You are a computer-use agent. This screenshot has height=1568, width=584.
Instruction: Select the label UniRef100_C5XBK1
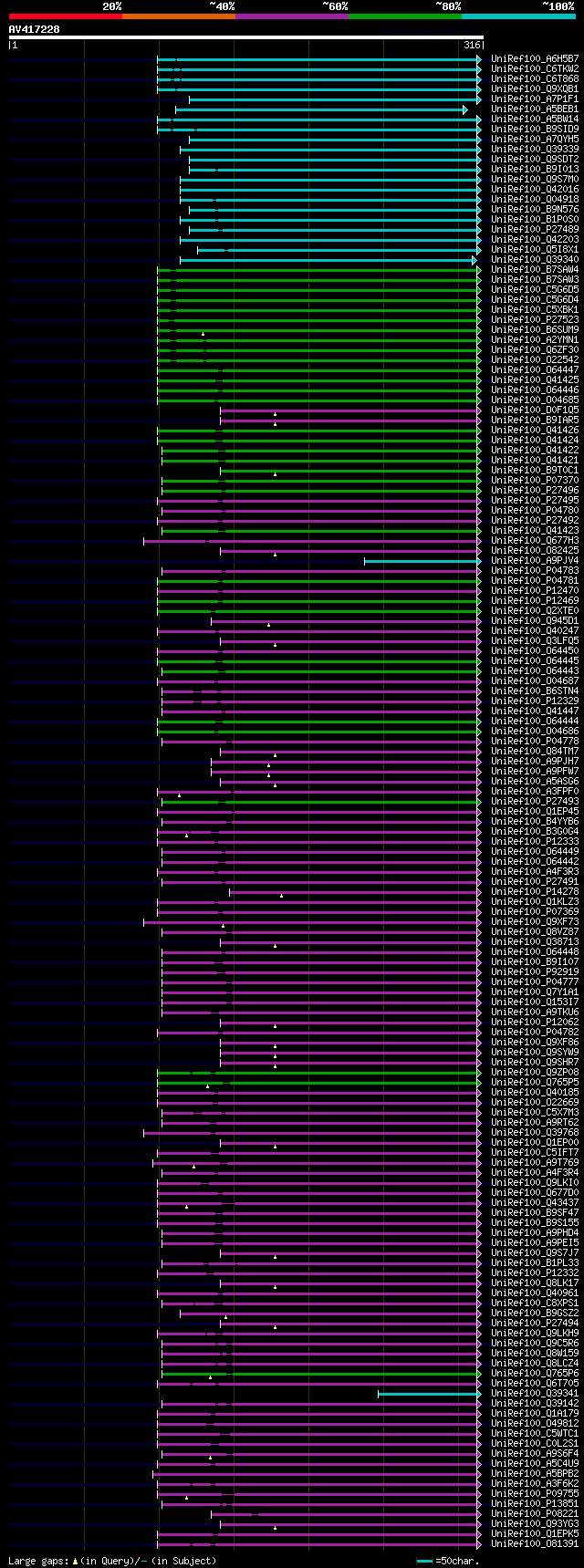(535, 309)
